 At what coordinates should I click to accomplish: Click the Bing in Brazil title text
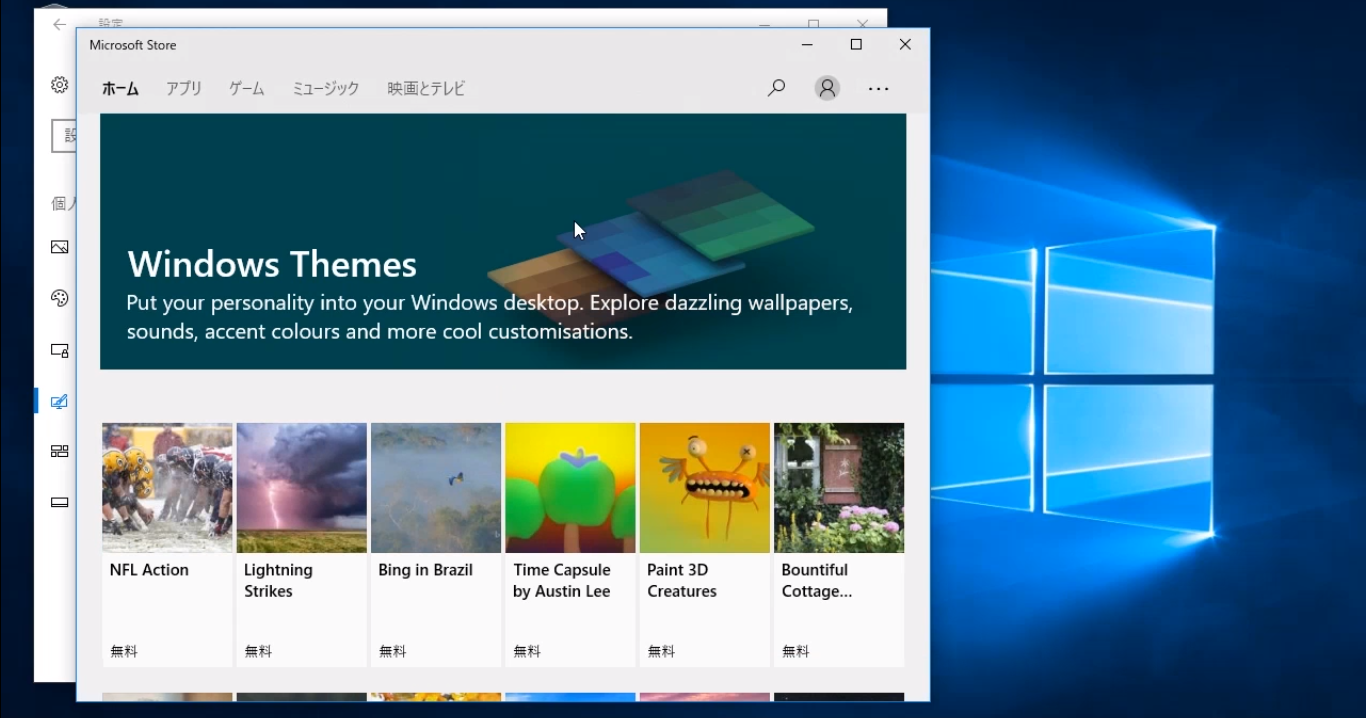coord(425,570)
